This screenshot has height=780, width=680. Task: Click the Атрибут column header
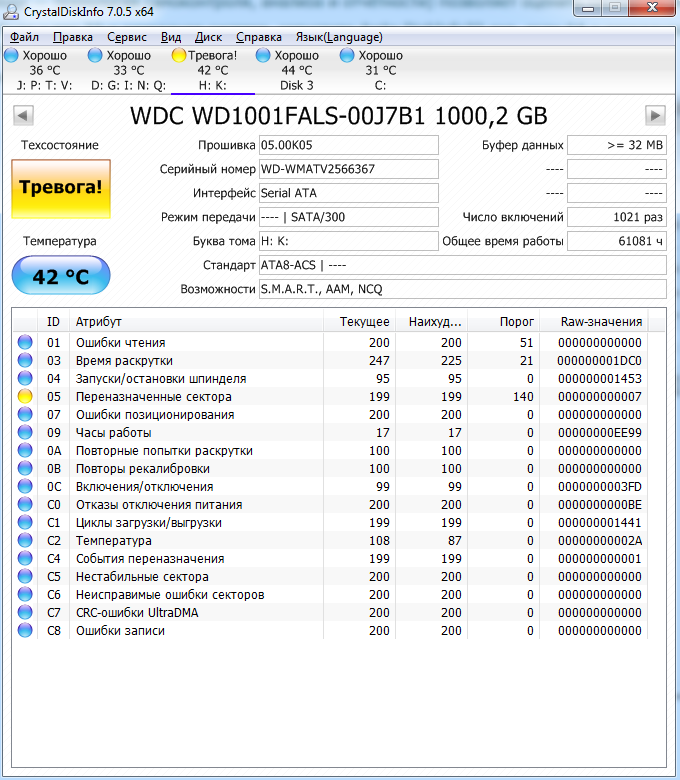196,322
